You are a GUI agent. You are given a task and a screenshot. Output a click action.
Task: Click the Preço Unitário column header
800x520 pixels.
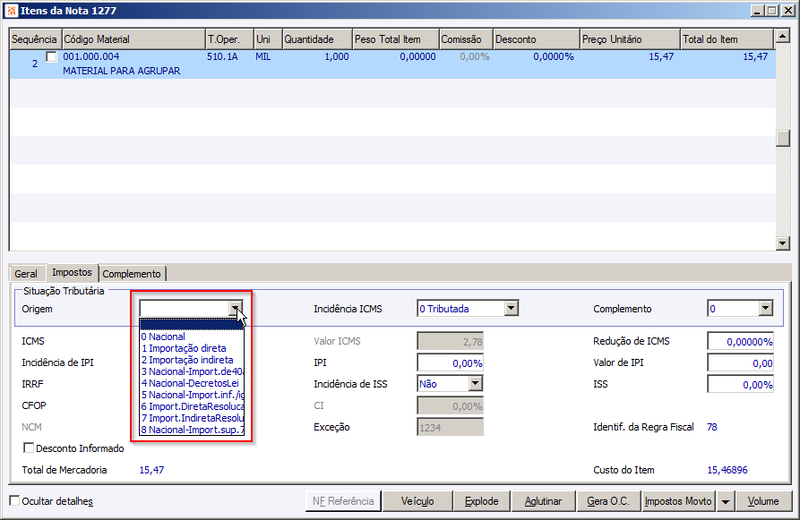630,39
